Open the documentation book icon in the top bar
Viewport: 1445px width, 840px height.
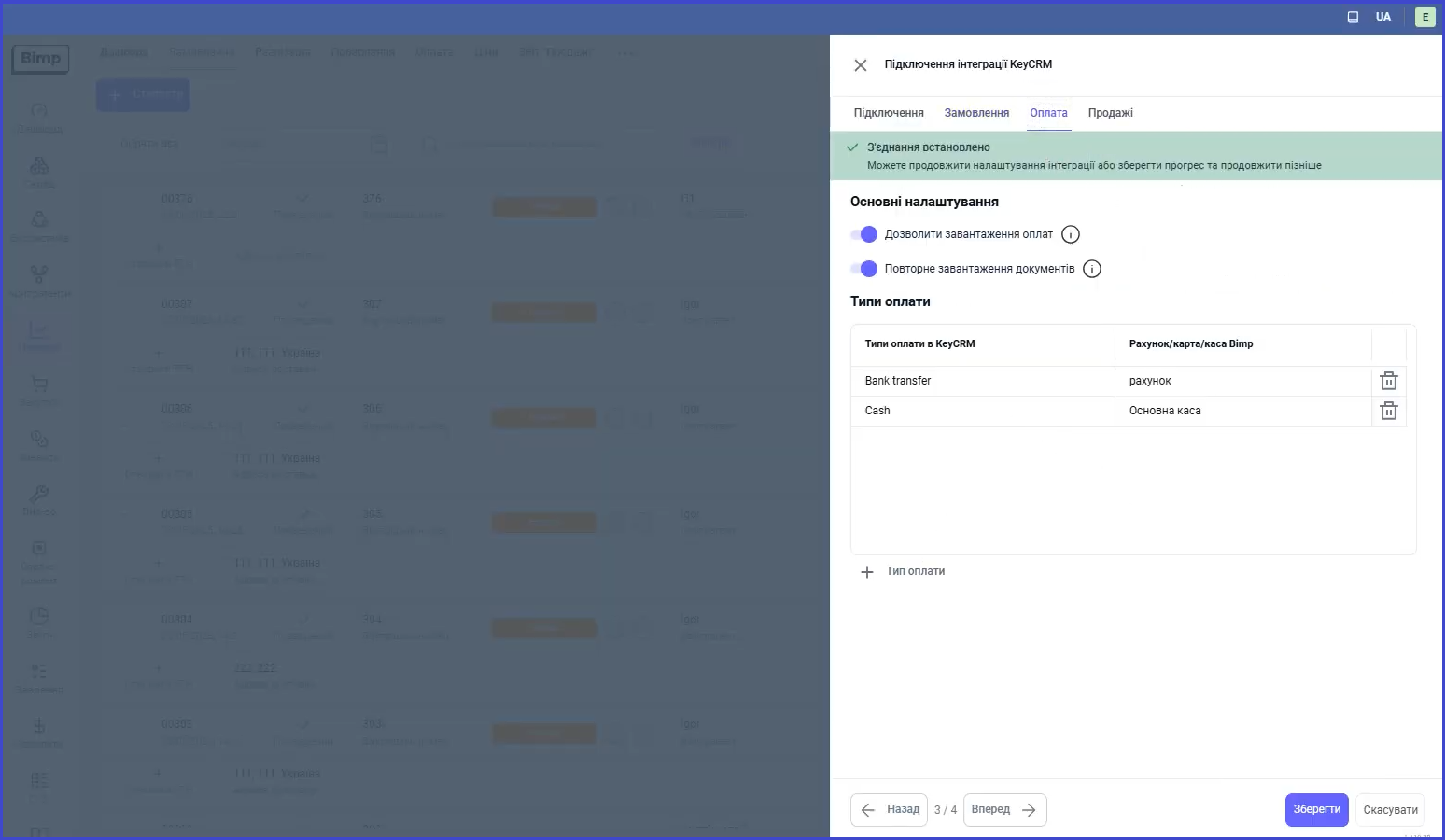click(1353, 17)
